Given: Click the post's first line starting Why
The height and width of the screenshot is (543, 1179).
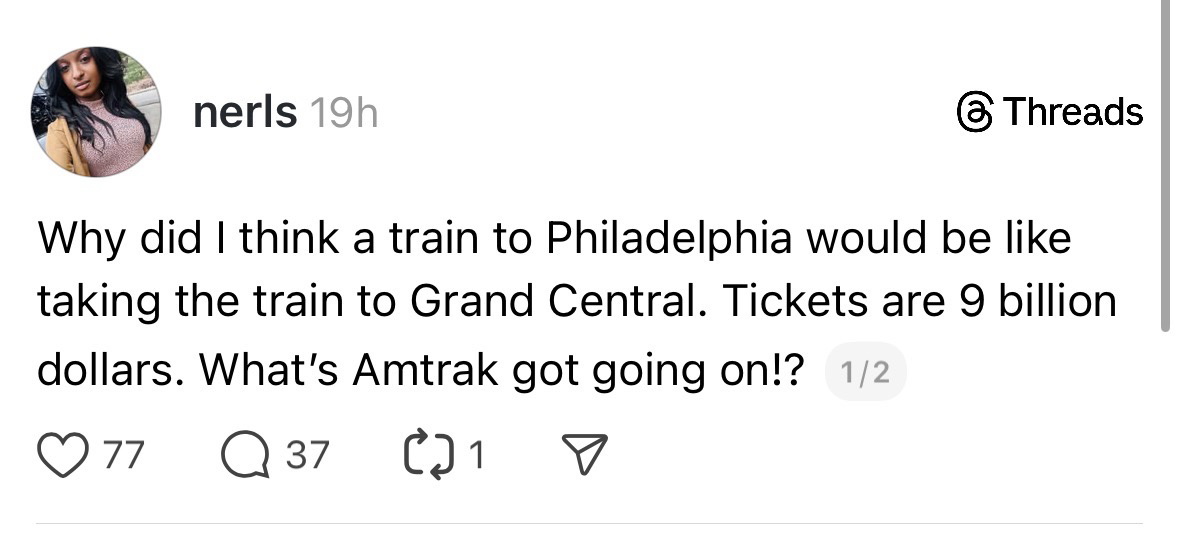Looking at the screenshot, I should pyautogui.click(x=553, y=239).
